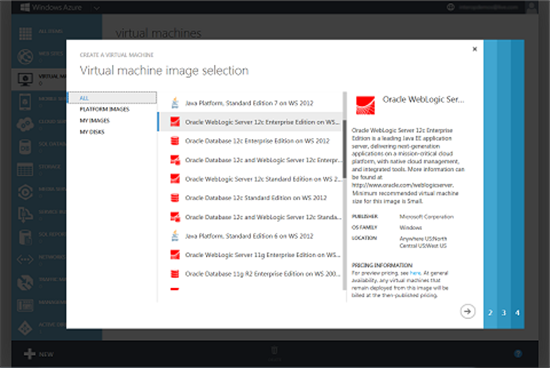Screen dimensions: 550x368
Task: Select Oracle Database 12c Enterprise Edition image
Action: pyautogui.click(x=250, y=141)
